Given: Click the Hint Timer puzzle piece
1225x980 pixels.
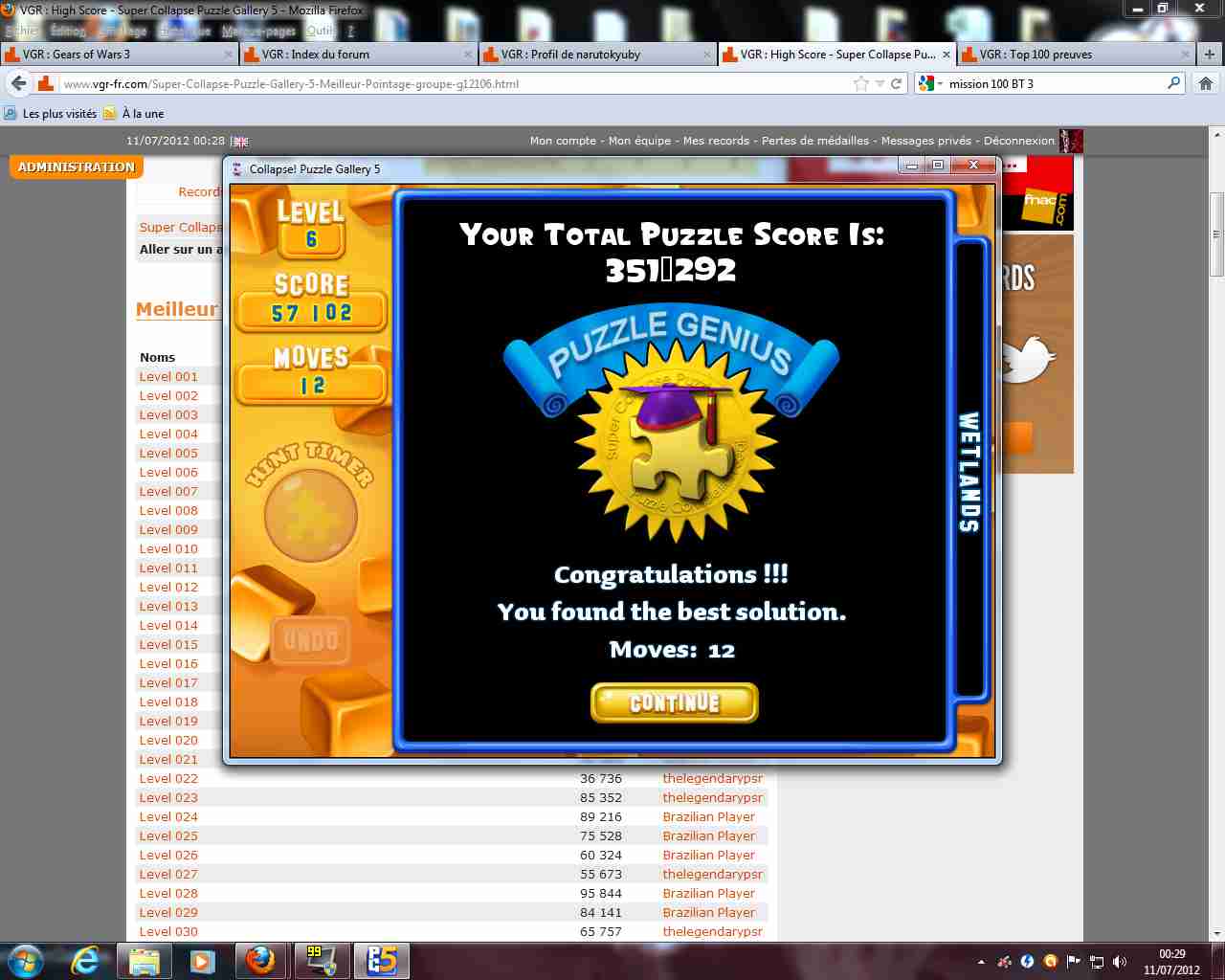Looking at the screenshot, I should coord(310,516).
